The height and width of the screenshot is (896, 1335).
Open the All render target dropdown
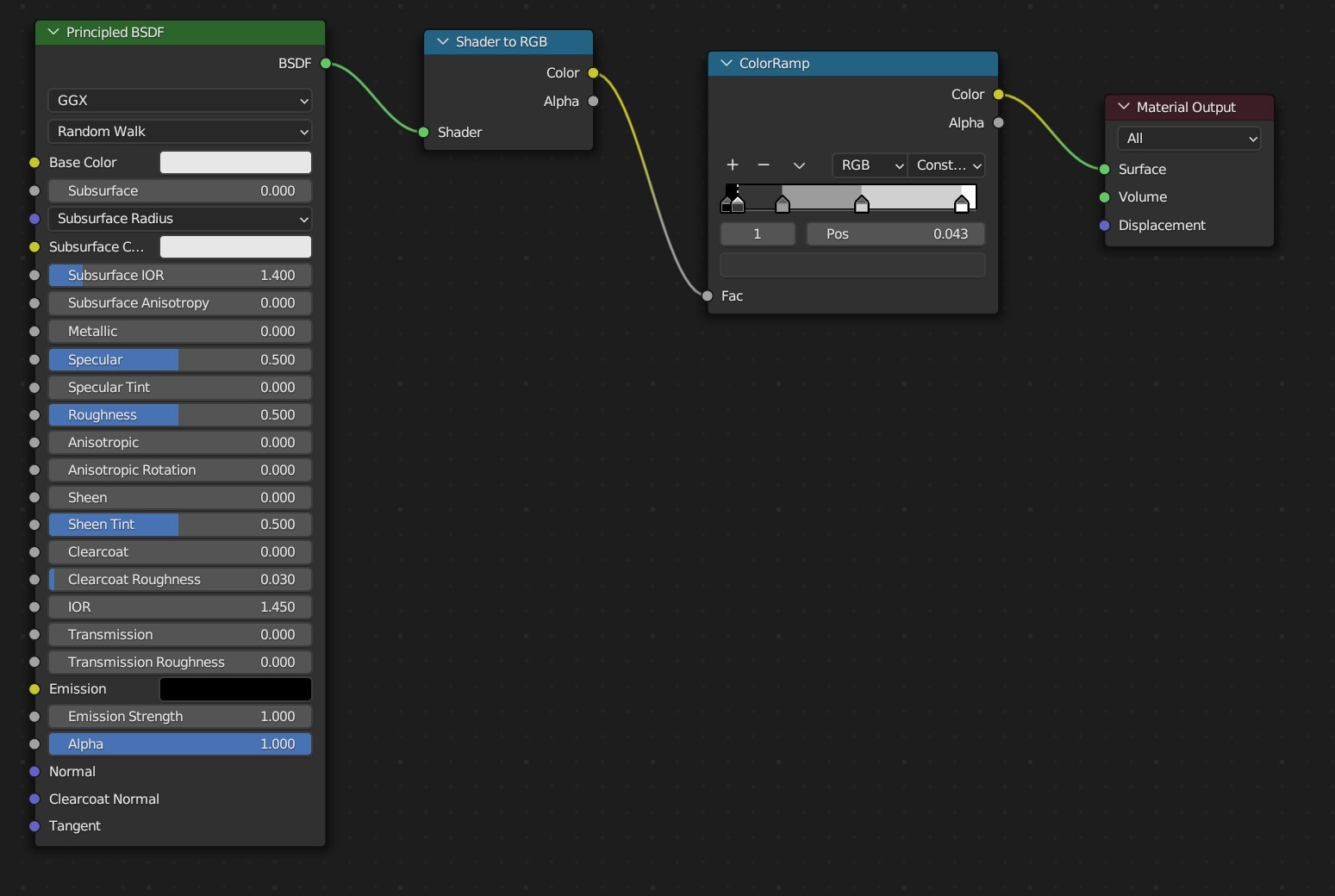coord(1188,139)
